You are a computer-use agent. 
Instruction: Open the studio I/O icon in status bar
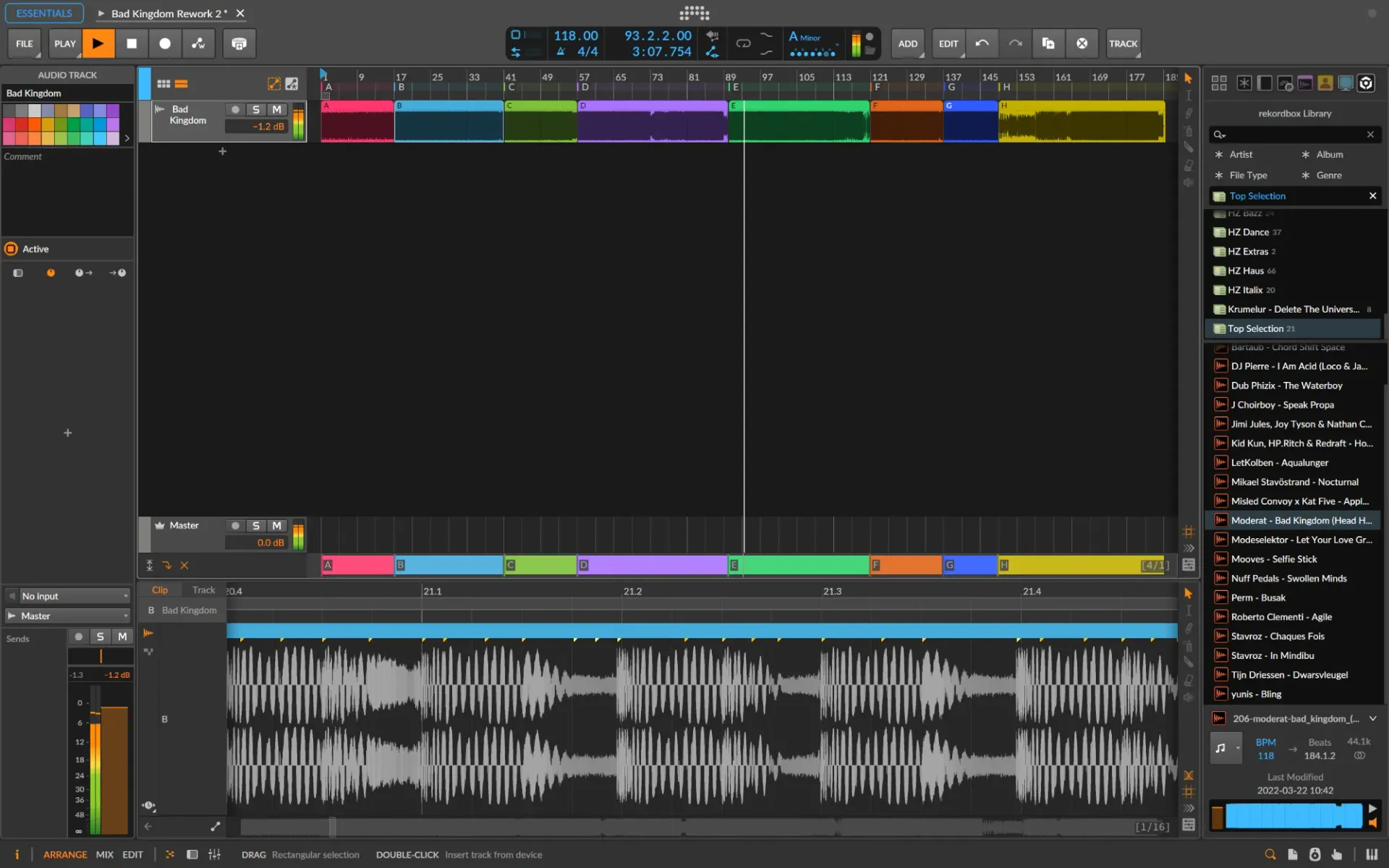(1314, 854)
